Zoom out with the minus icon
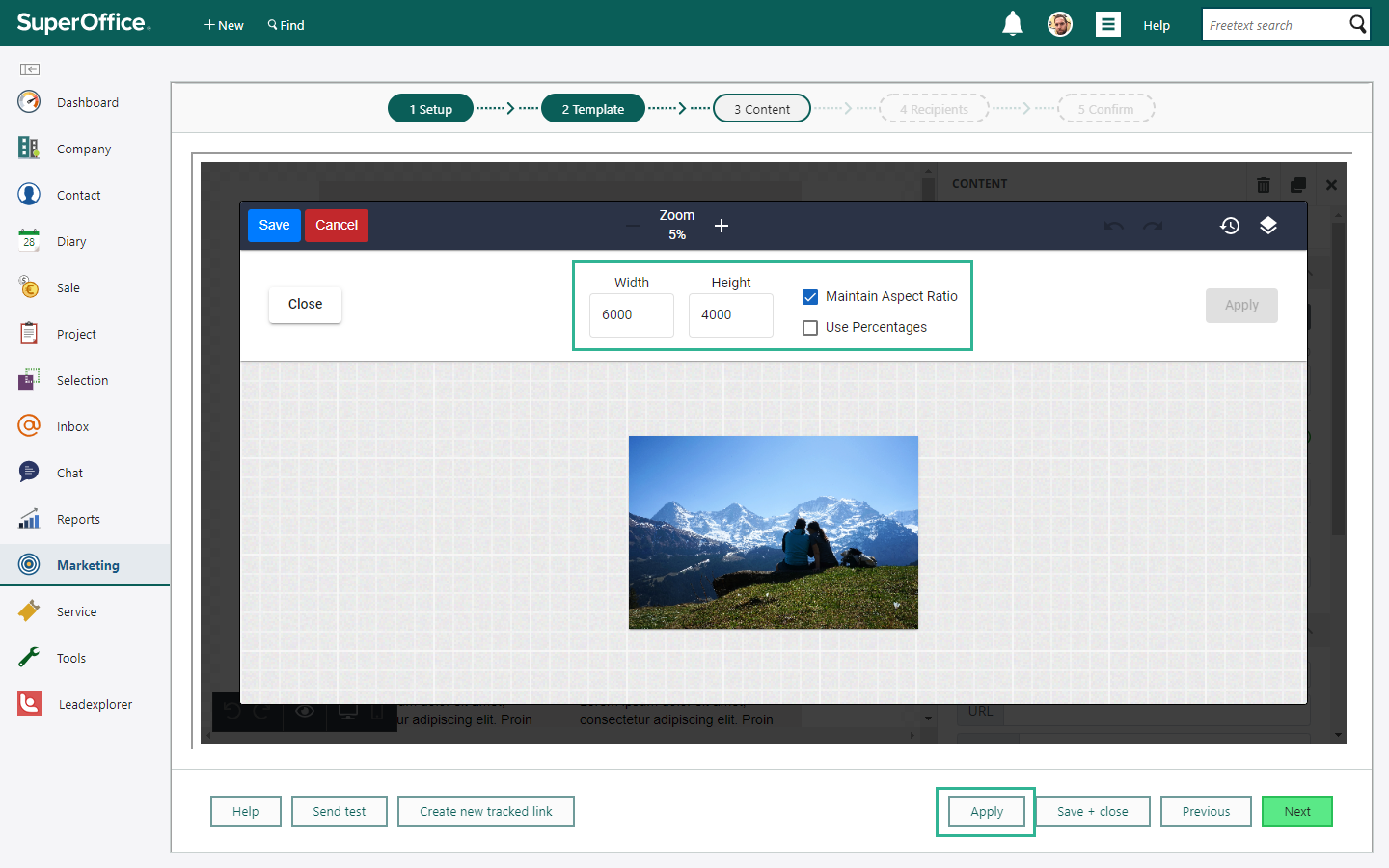Viewport: 1389px width, 868px height. [633, 226]
